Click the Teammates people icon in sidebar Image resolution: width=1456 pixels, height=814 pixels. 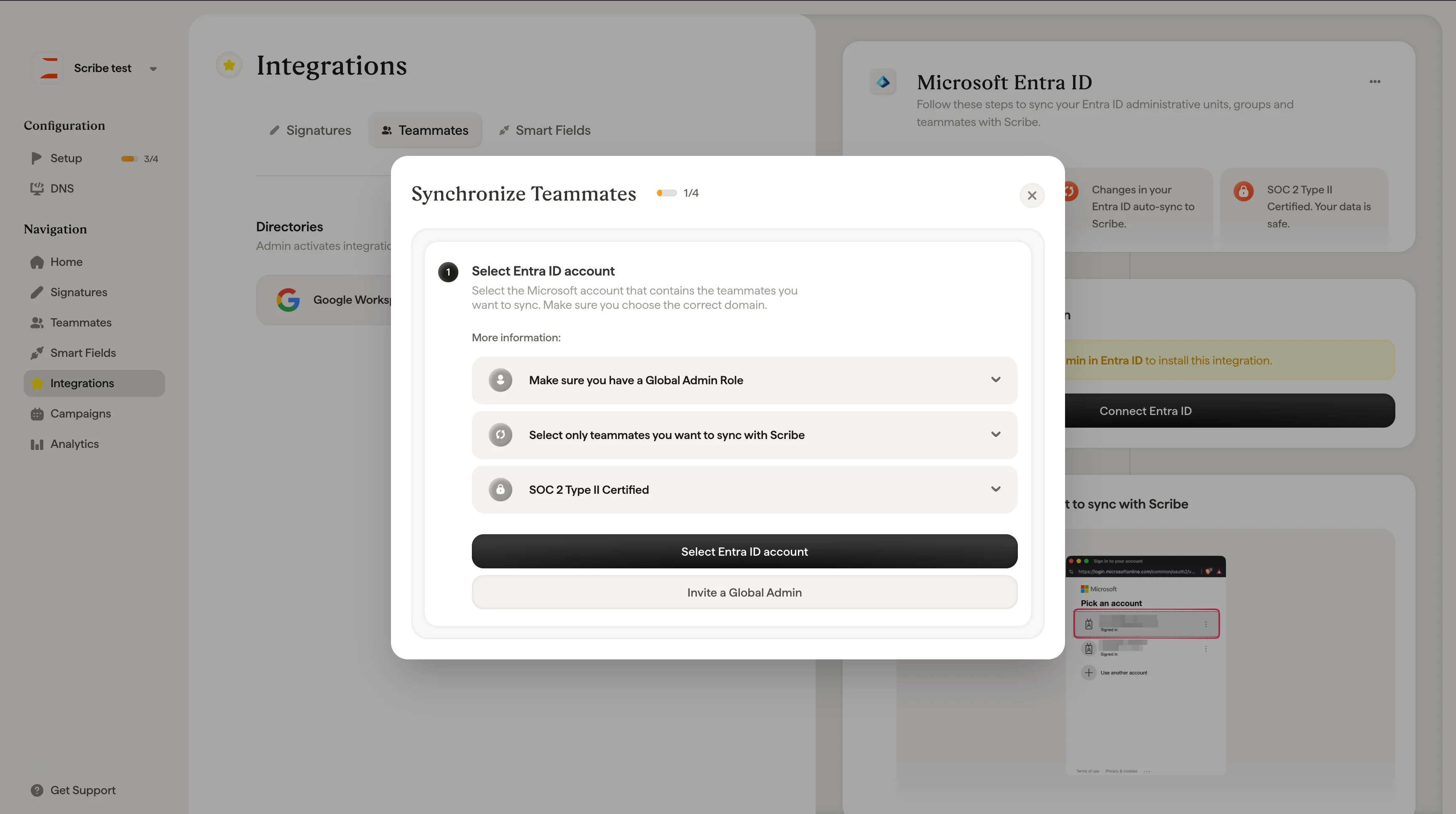[x=37, y=322]
